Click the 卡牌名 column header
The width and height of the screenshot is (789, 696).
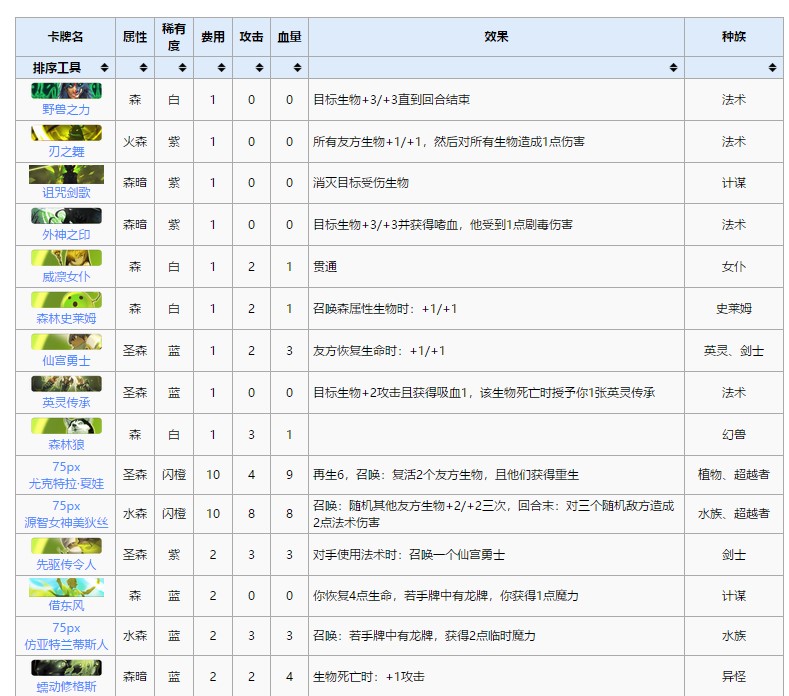[65, 37]
